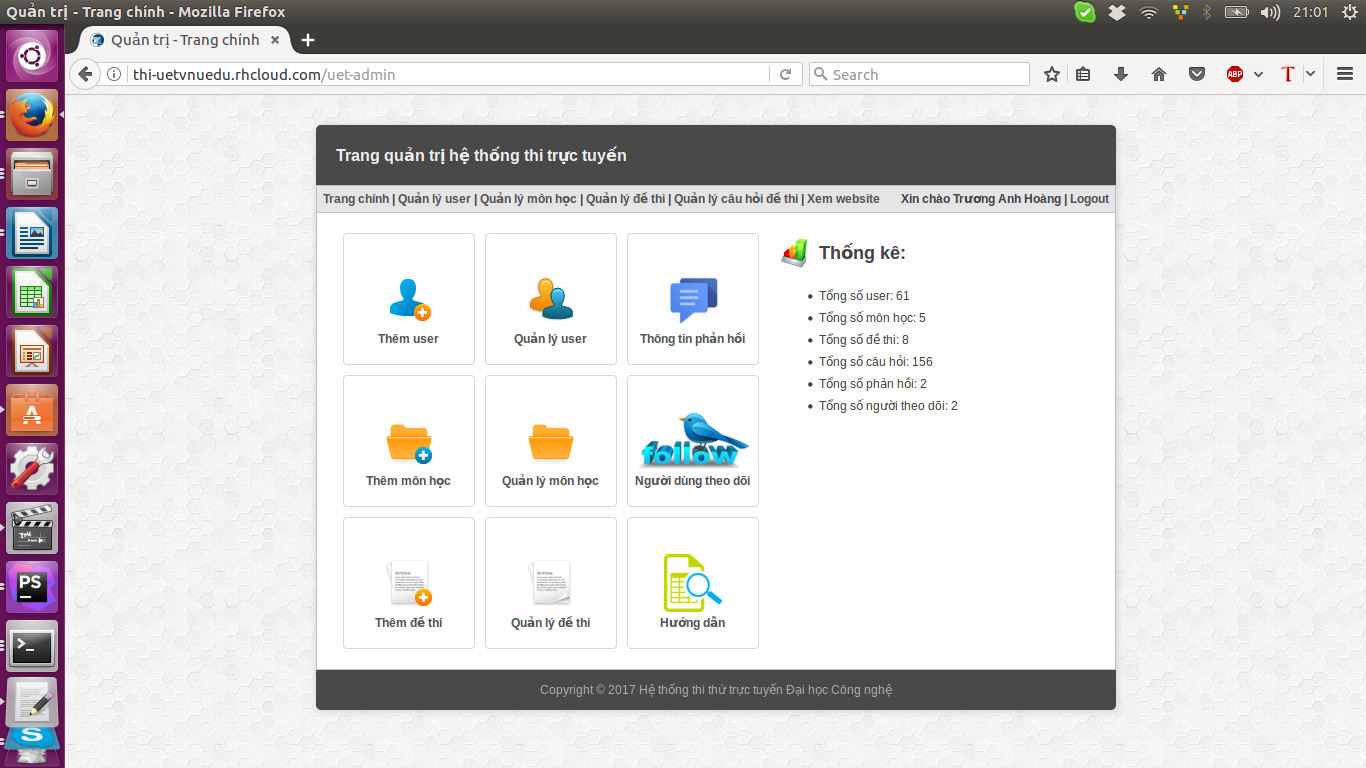Open Quản lý đề thi document icon
This screenshot has width=1366, height=768.
(x=551, y=583)
